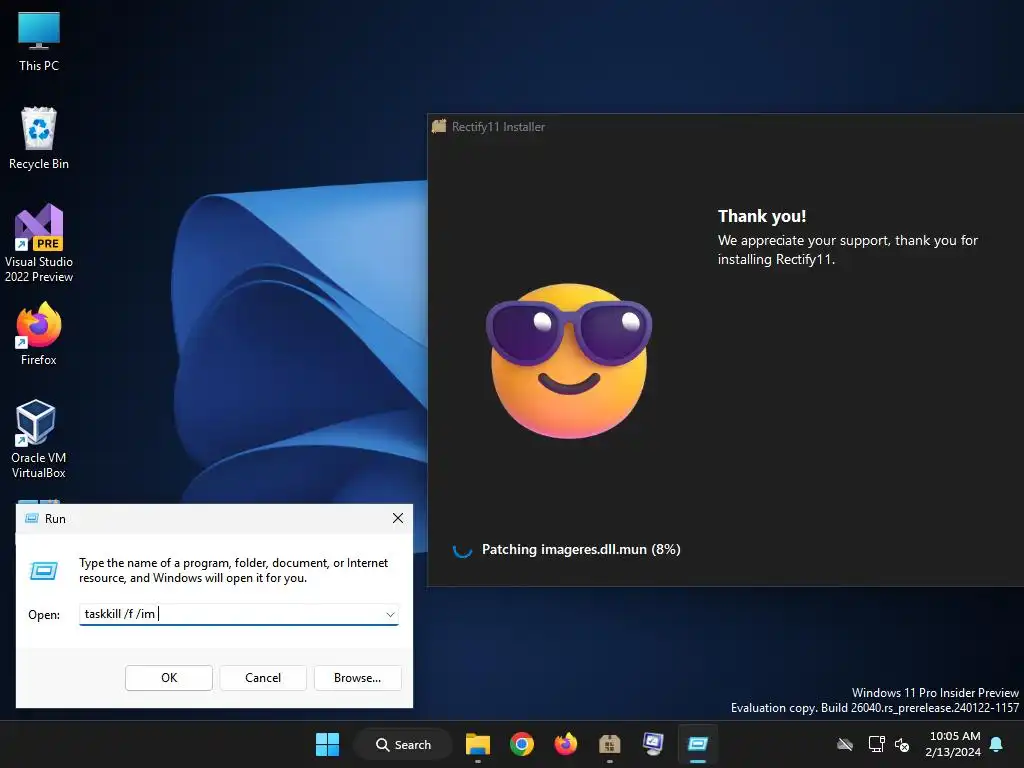The width and height of the screenshot is (1024, 768).
Task: Select the Recycle Bin desktop icon
Action: (39, 138)
